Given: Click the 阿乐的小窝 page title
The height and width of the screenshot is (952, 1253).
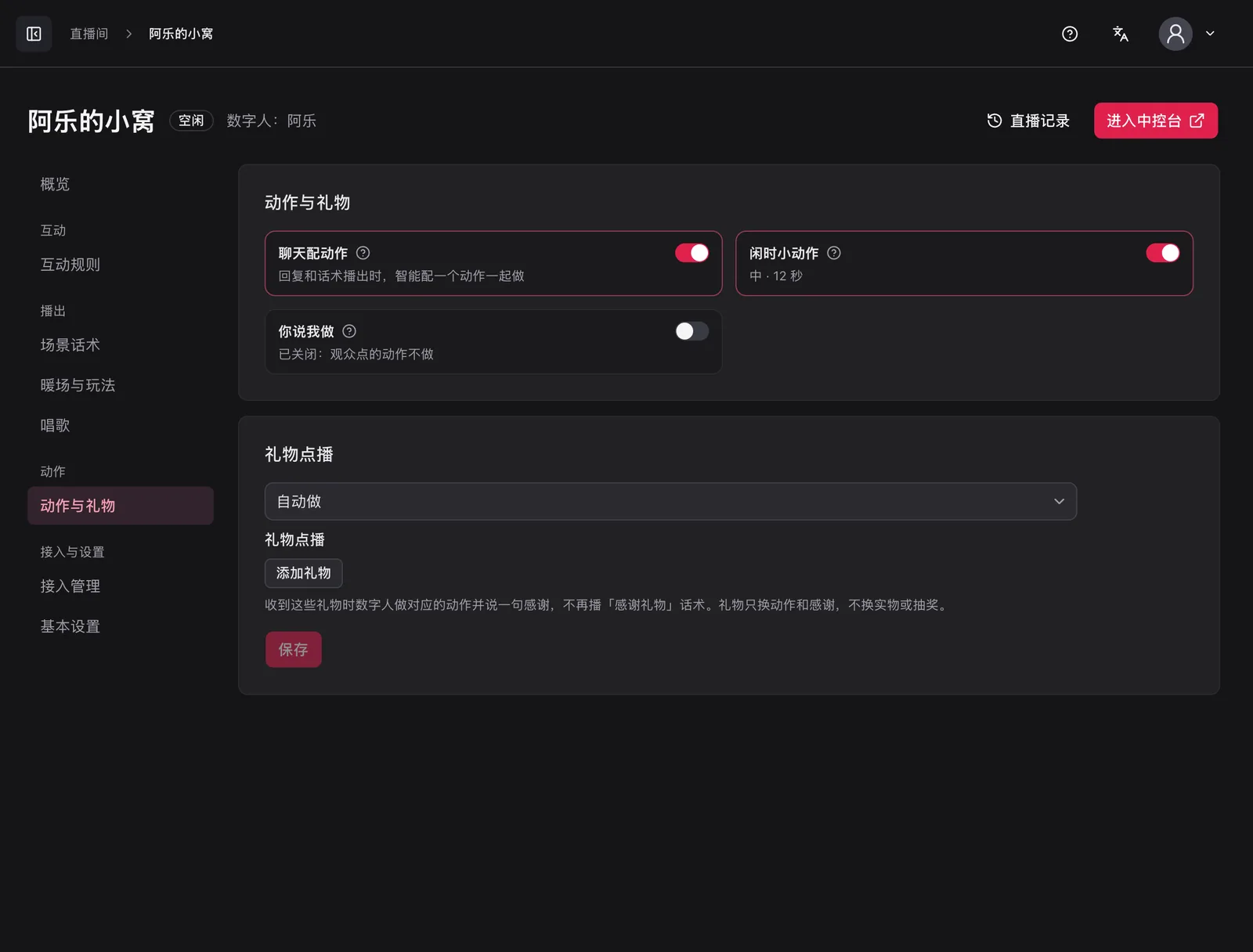Looking at the screenshot, I should pos(92,121).
